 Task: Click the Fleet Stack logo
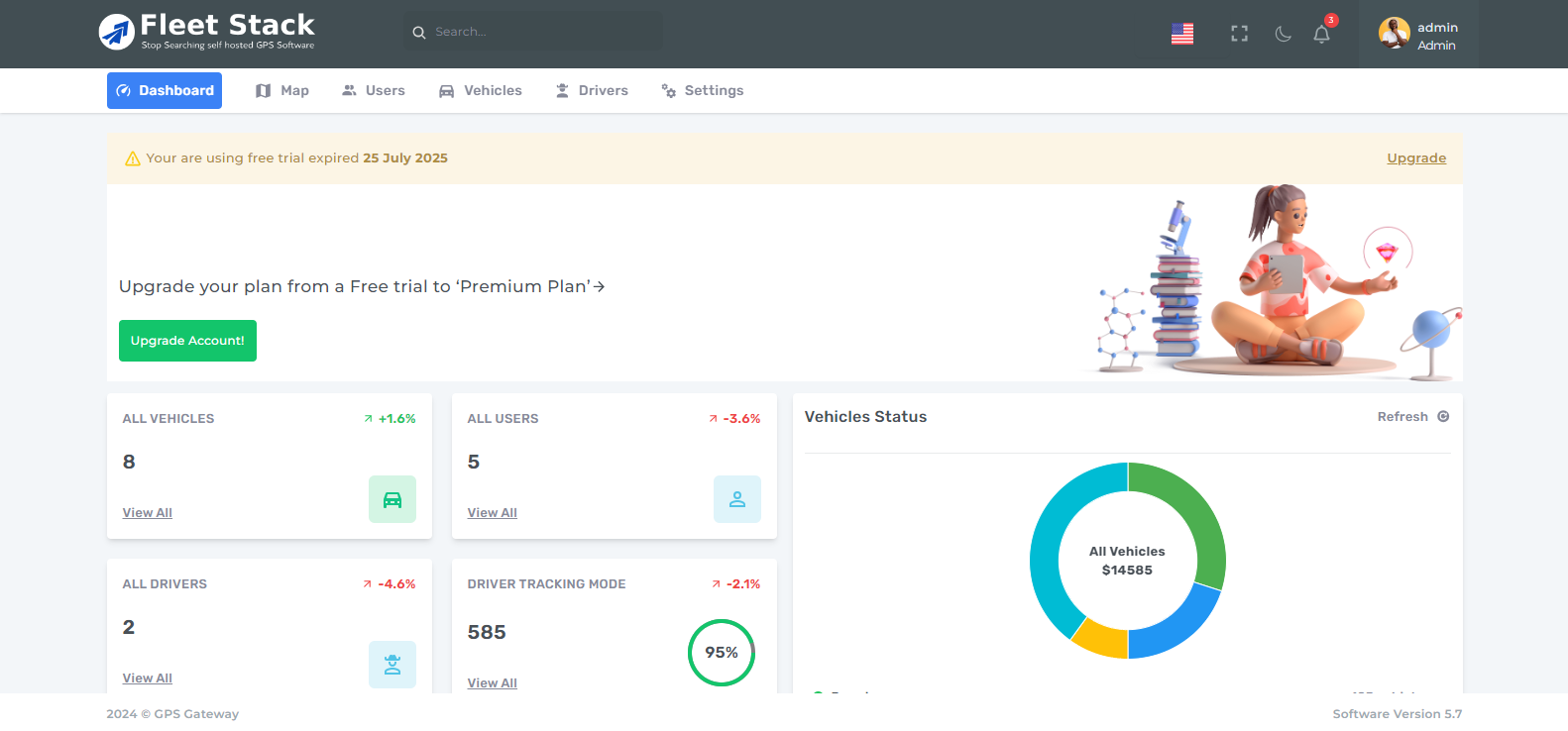[207, 32]
